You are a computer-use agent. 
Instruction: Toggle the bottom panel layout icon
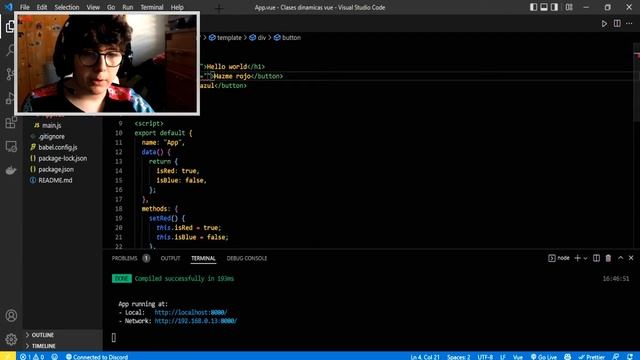tap(544, 7)
